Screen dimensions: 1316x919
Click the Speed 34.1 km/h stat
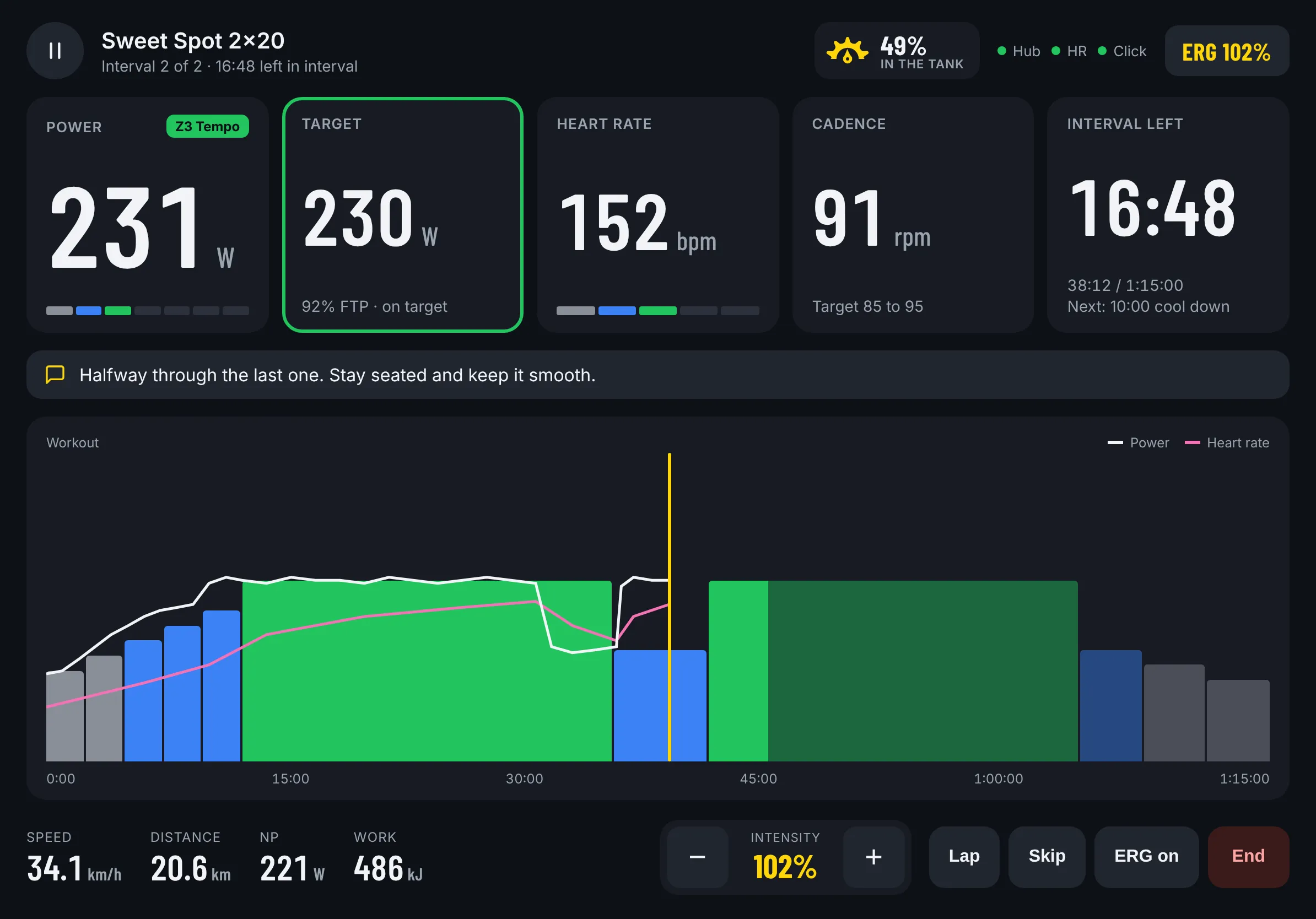coord(74,858)
